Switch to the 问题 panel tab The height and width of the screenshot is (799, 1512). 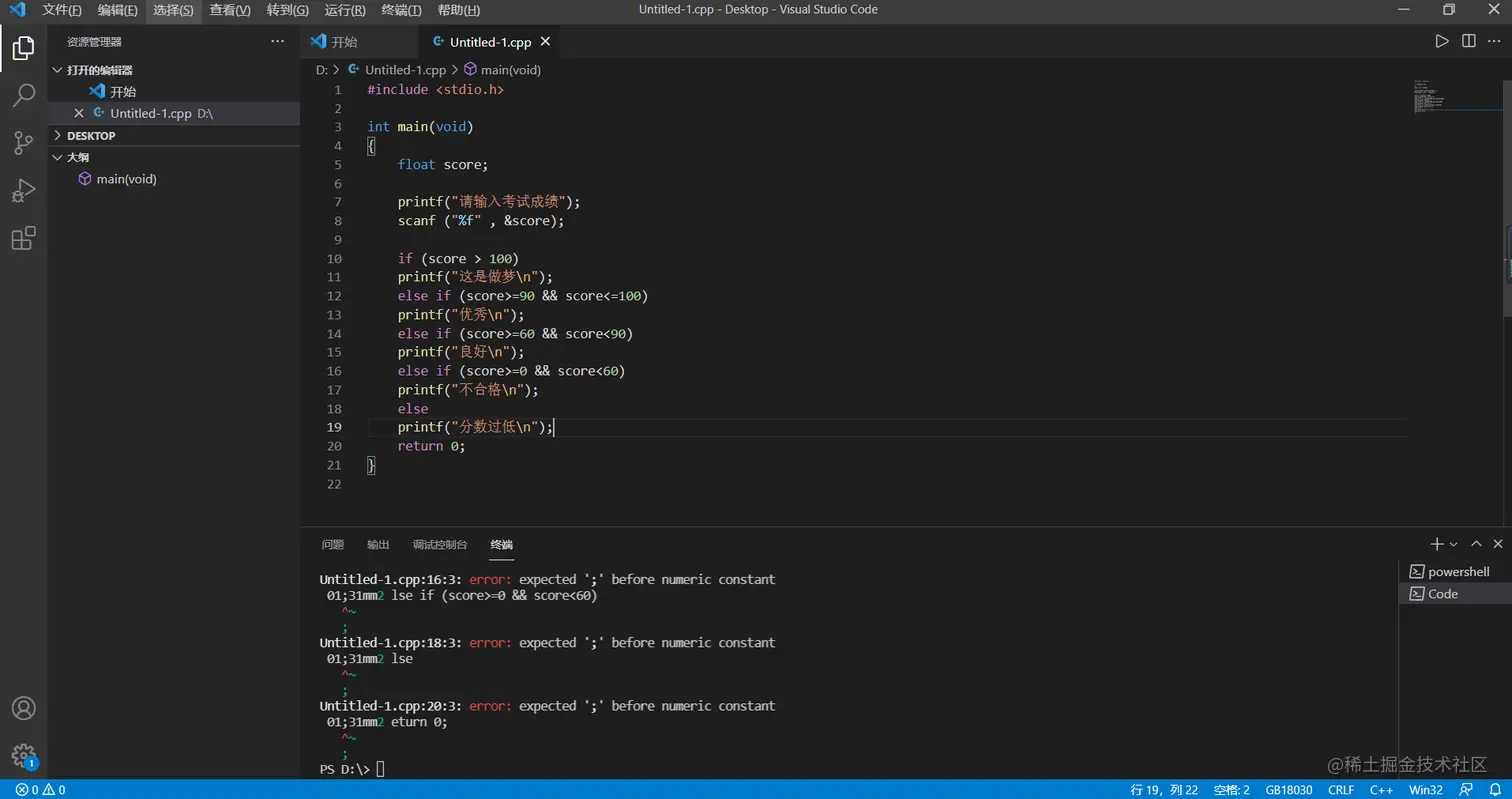tap(332, 545)
